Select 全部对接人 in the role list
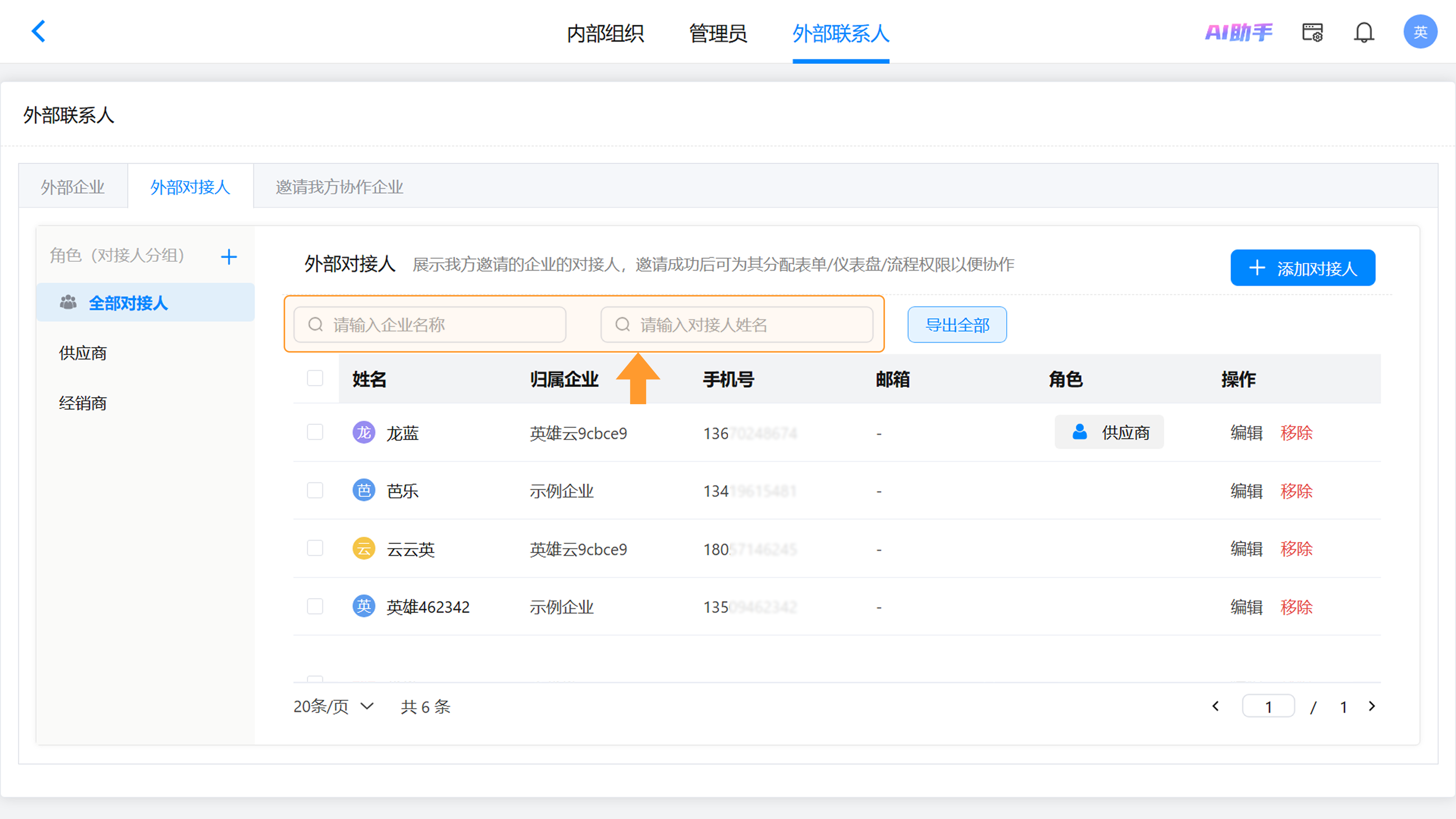 coord(145,303)
